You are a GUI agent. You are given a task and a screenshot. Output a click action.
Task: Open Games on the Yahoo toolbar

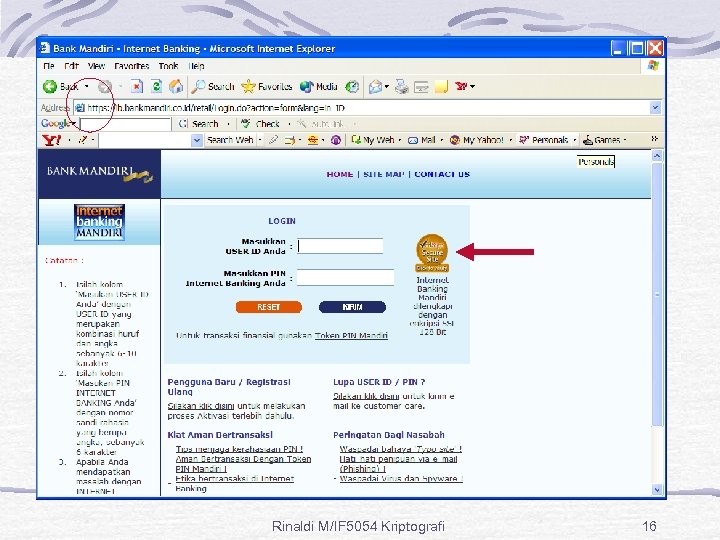point(602,140)
